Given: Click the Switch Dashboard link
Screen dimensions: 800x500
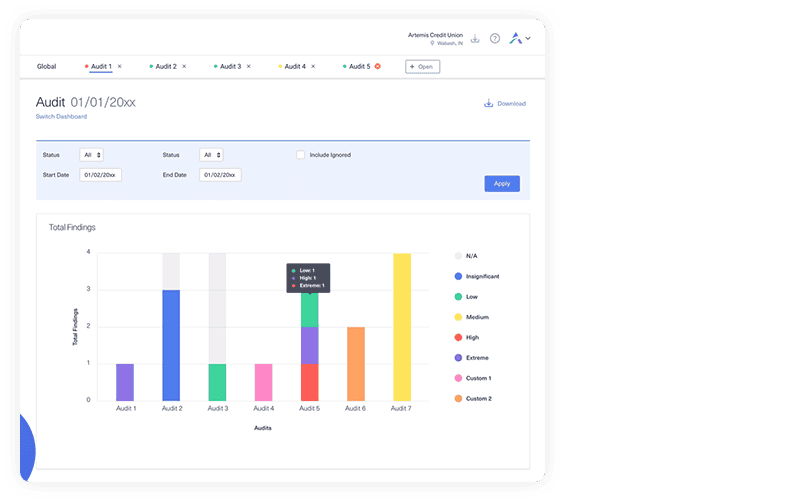Looking at the screenshot, I should pyautogui.click(x=61, y=116).
